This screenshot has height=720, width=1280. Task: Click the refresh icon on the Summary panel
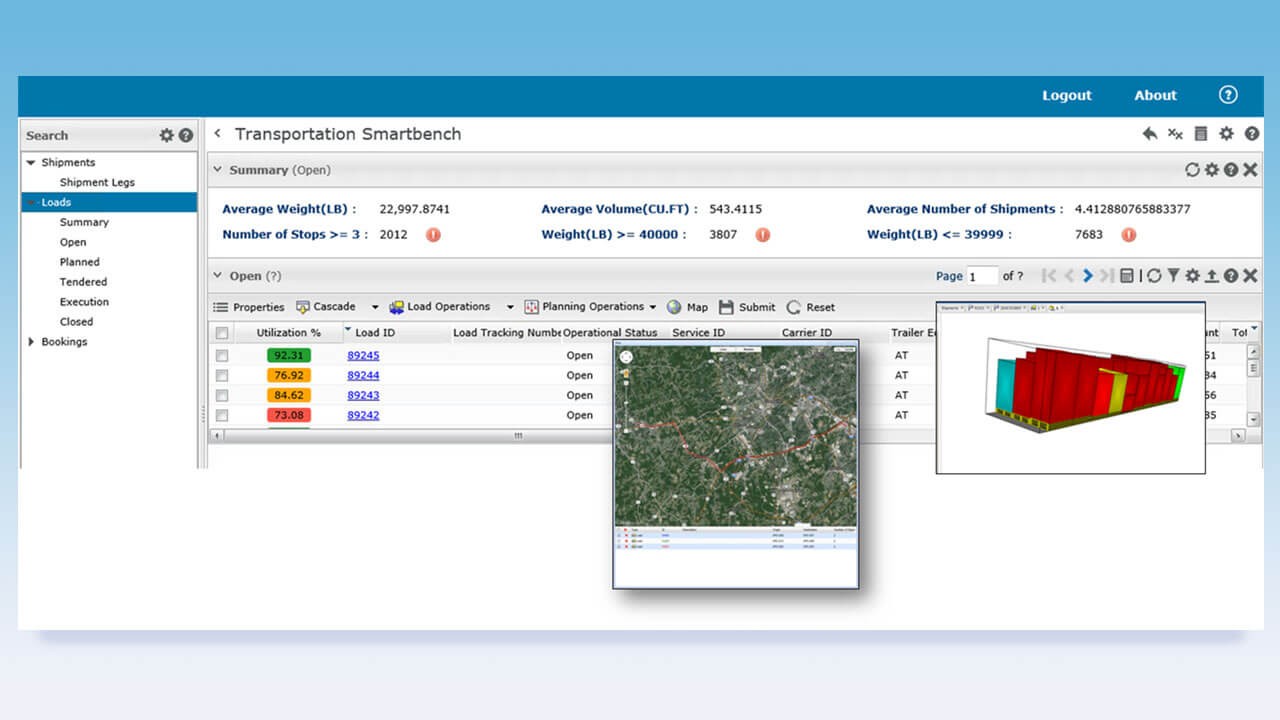pyautogui.click(x=1191, y=170)
